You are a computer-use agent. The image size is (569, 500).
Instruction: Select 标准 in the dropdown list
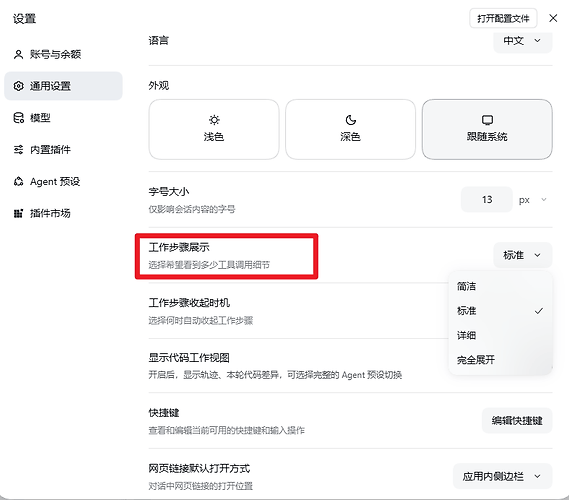tap(500, 311)
